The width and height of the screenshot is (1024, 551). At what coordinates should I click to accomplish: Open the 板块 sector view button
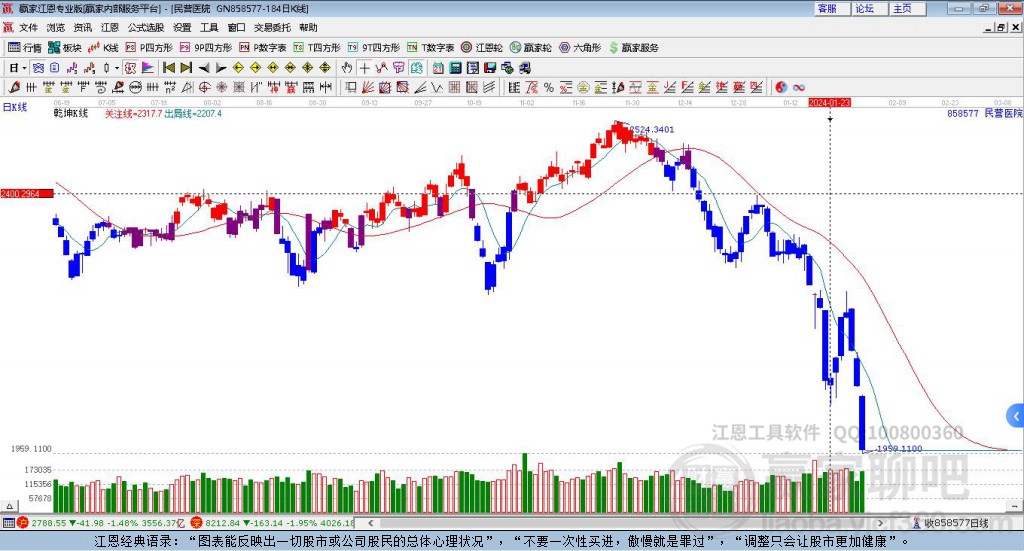tap(63, 48)
